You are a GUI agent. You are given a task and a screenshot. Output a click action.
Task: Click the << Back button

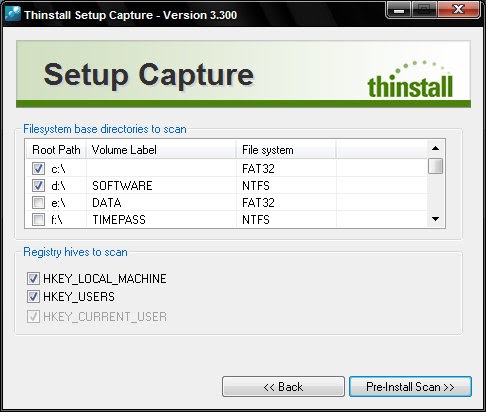(x=283, y=387)
